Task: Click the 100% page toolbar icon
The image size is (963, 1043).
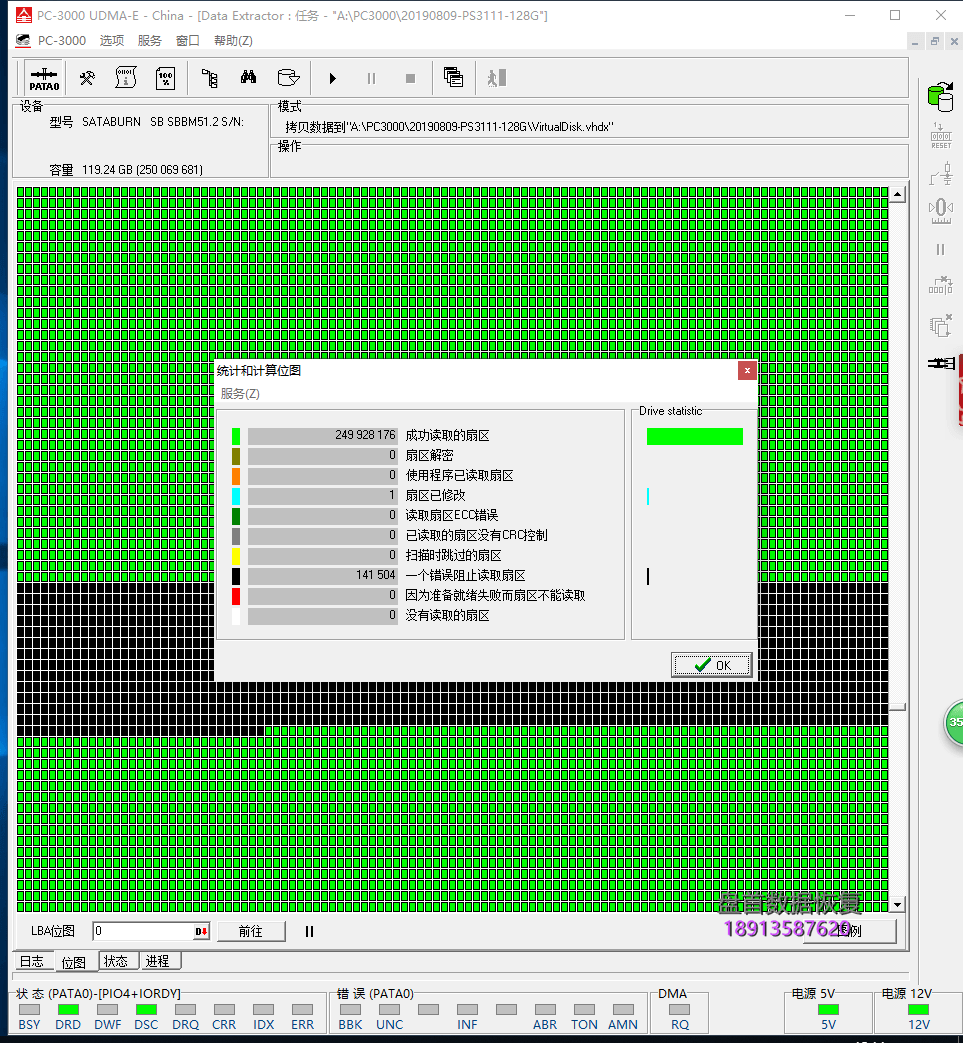Action: [166, 78]
